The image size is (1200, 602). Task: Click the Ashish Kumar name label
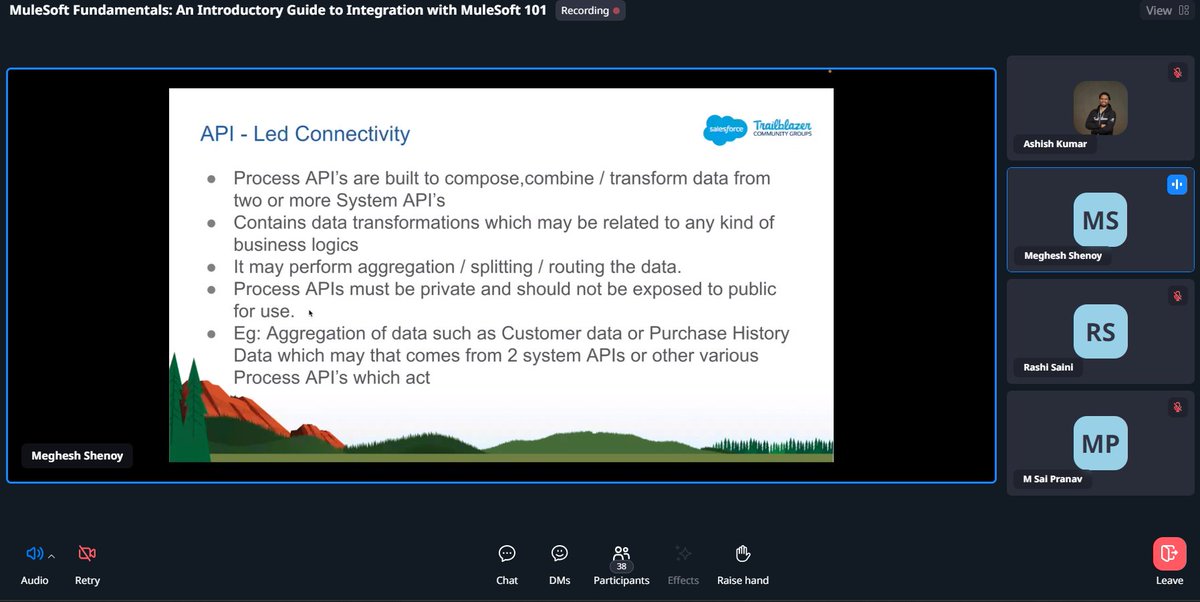pos(1053,144)
